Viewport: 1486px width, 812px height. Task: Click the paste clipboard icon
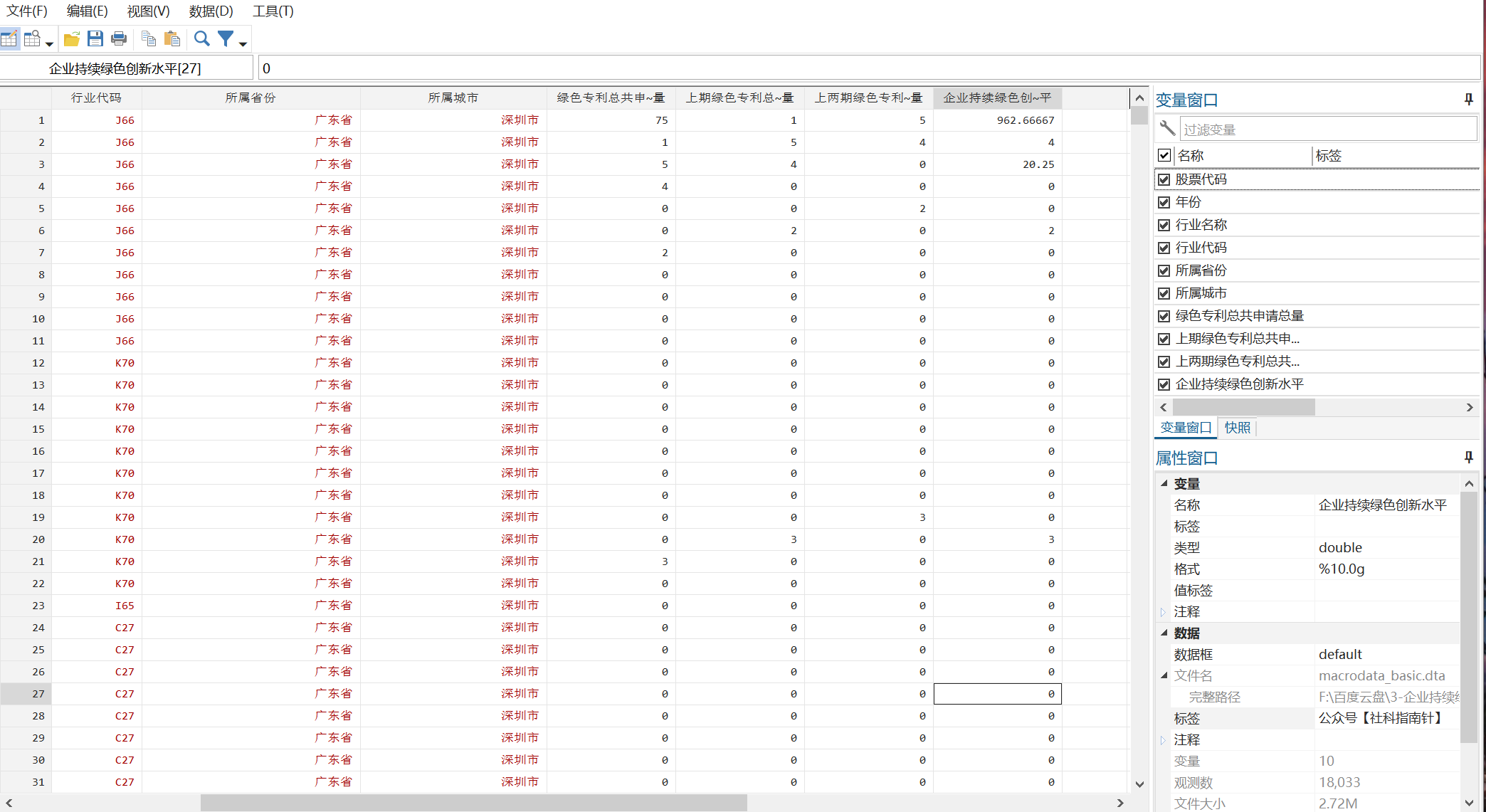click(x=172, y=39)
